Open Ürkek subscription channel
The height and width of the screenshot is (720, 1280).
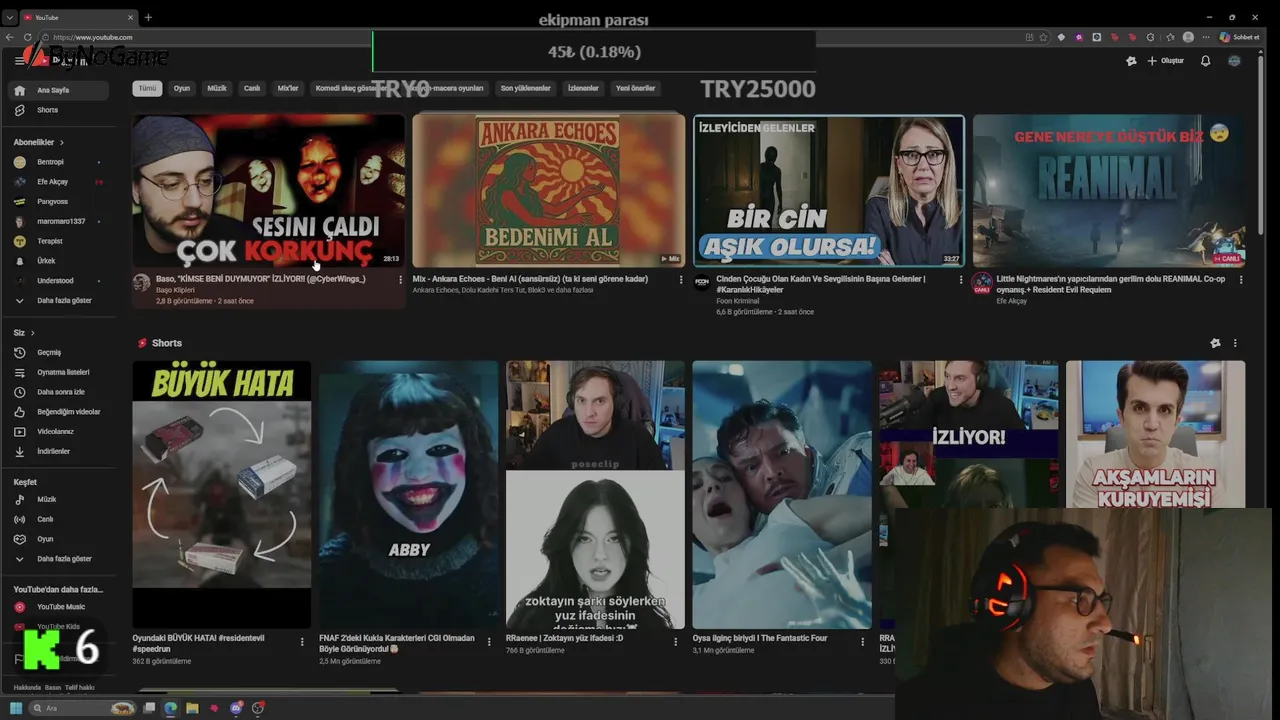[x=58, y=261]
